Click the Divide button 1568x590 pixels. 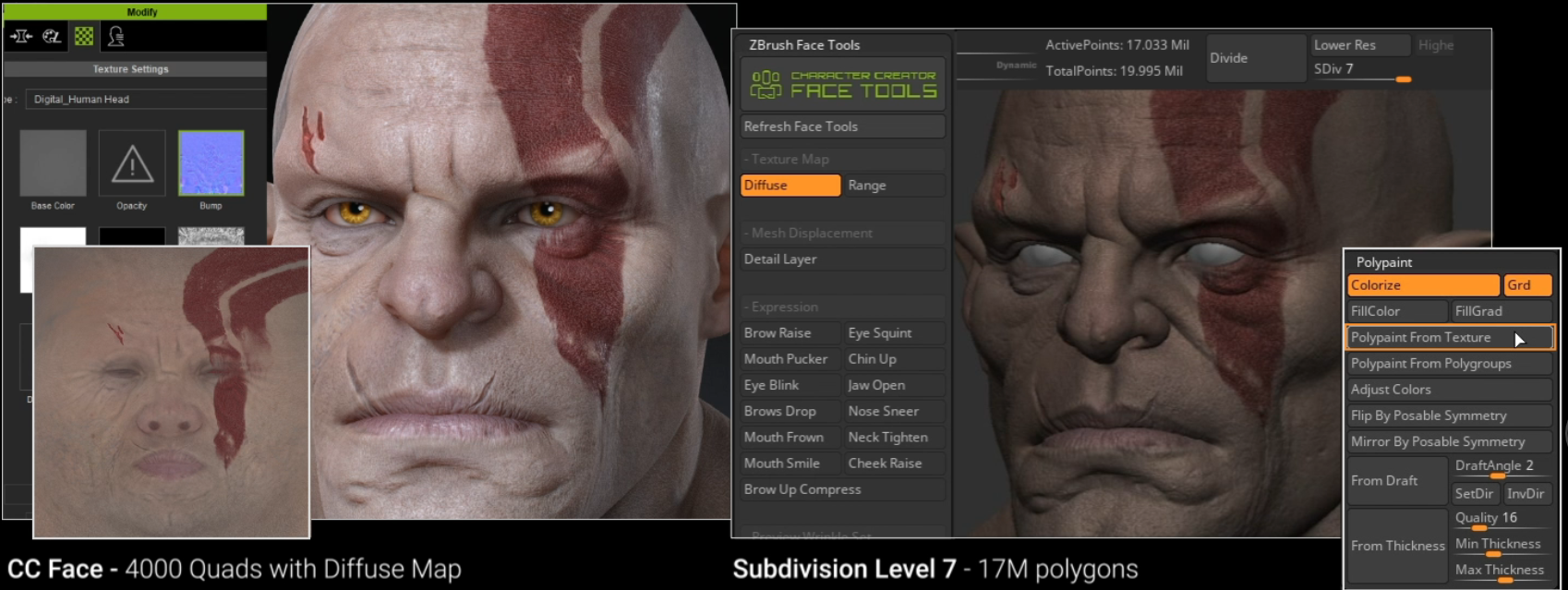1255,58
